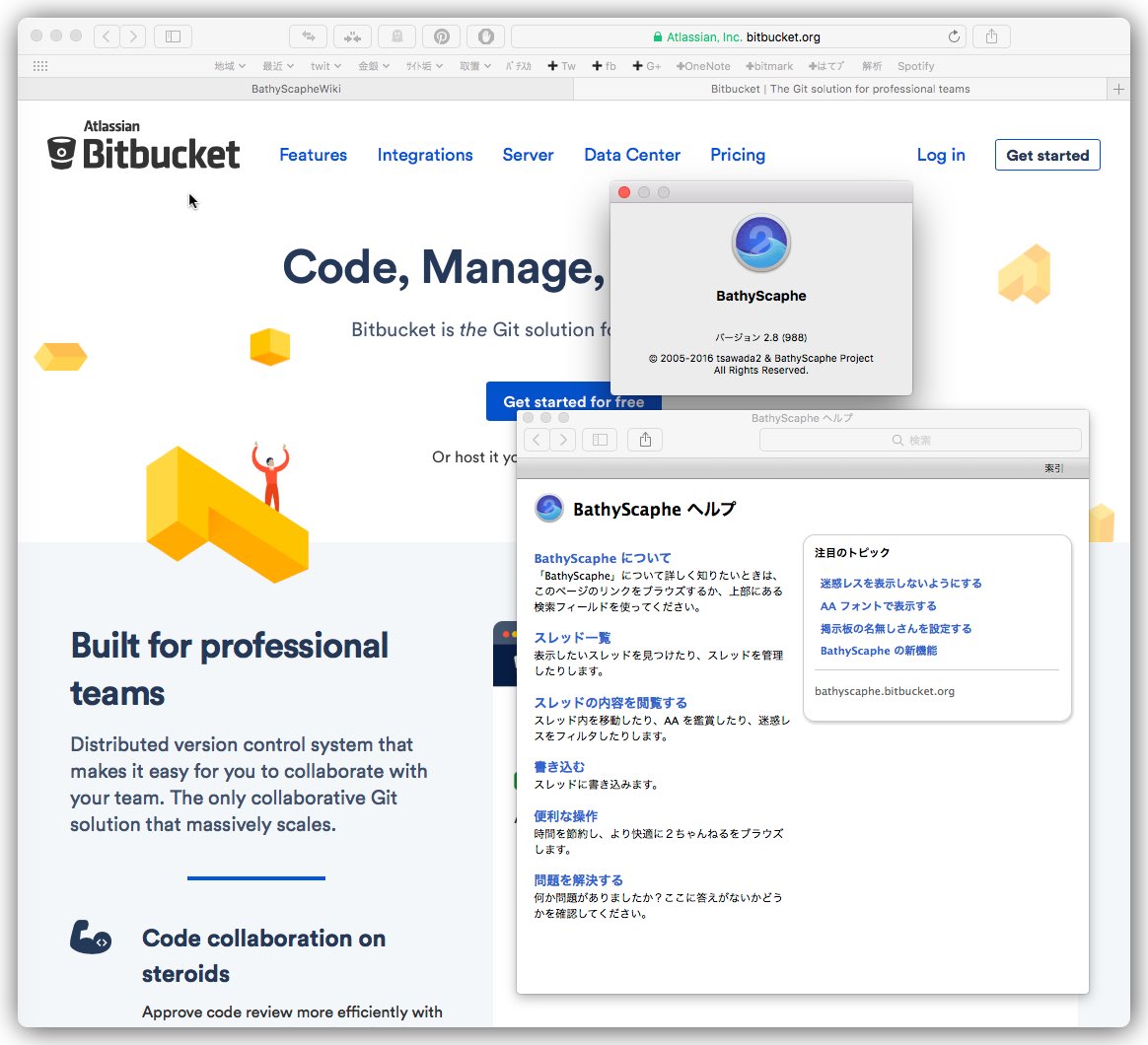1148x1045 pixels.
Task: Open AA フォントで表示する topic
Action: coord(878,606)
